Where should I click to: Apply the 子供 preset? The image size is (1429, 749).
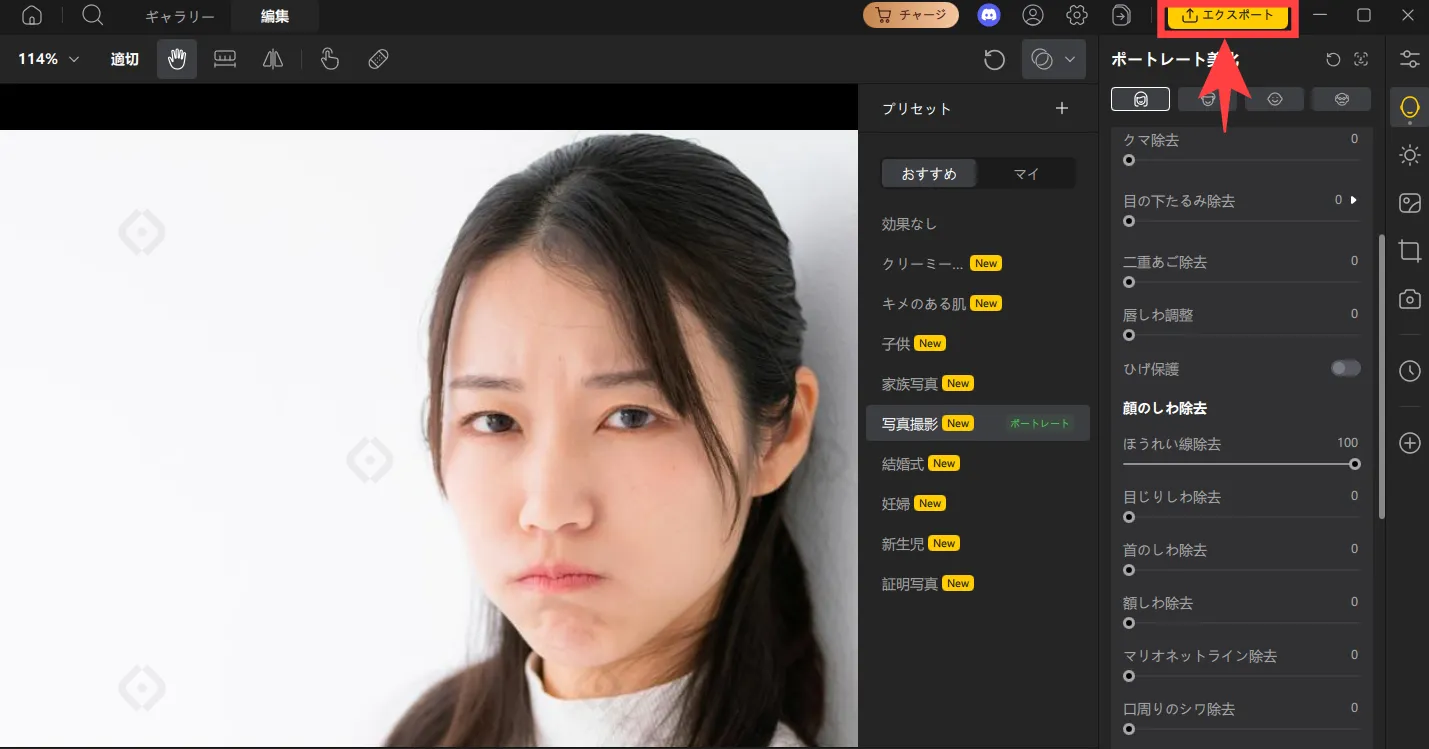(978, 344)
